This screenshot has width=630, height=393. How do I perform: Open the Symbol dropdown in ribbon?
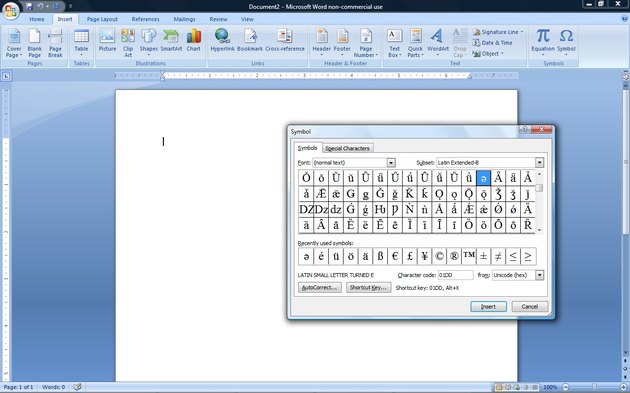pyautogui.click(x=566, y=43)
